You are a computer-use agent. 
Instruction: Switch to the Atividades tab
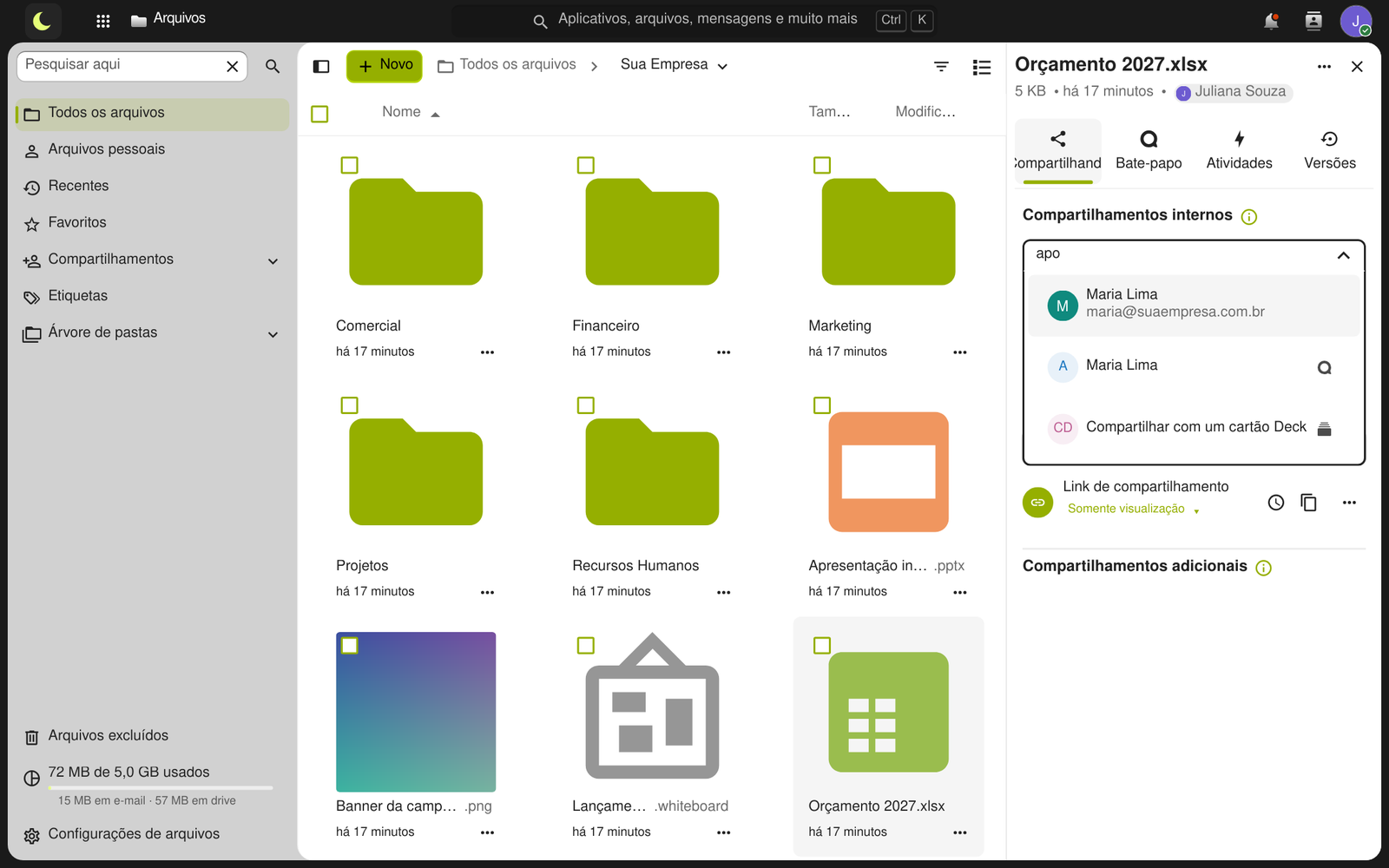click(1239, 151)
